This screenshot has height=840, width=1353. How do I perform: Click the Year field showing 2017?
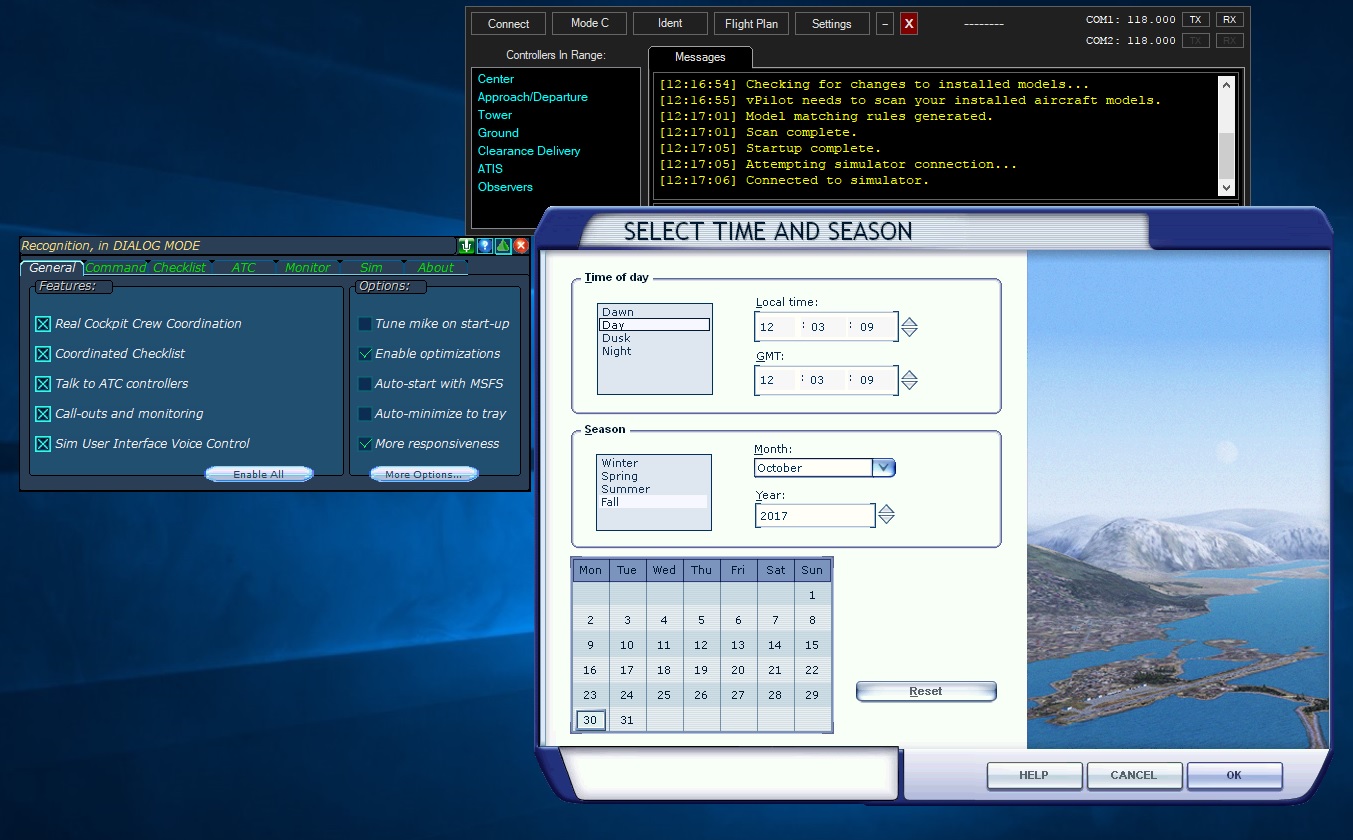tap(815, 516)
